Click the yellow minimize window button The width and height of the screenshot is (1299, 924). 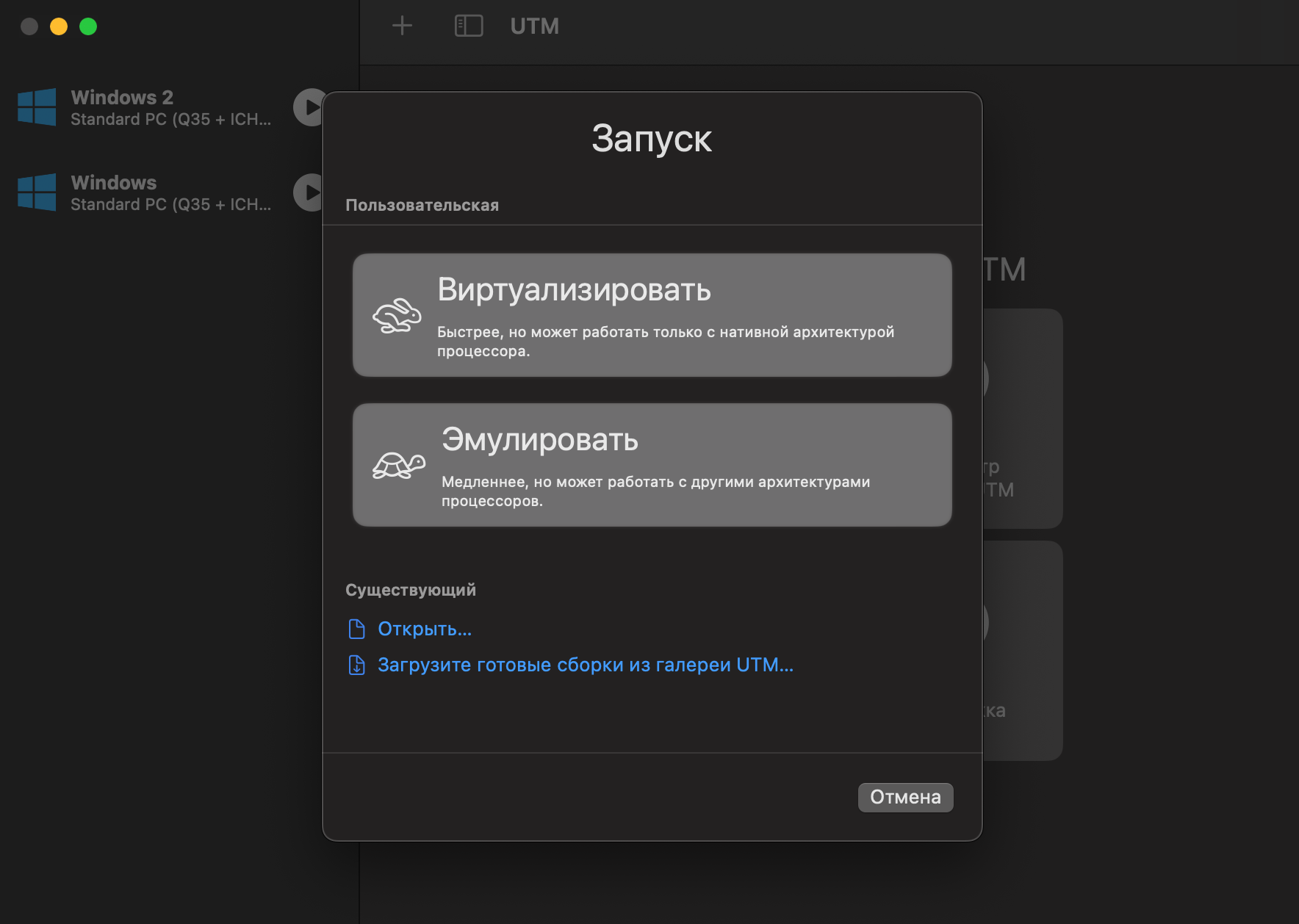pos(59,26)
